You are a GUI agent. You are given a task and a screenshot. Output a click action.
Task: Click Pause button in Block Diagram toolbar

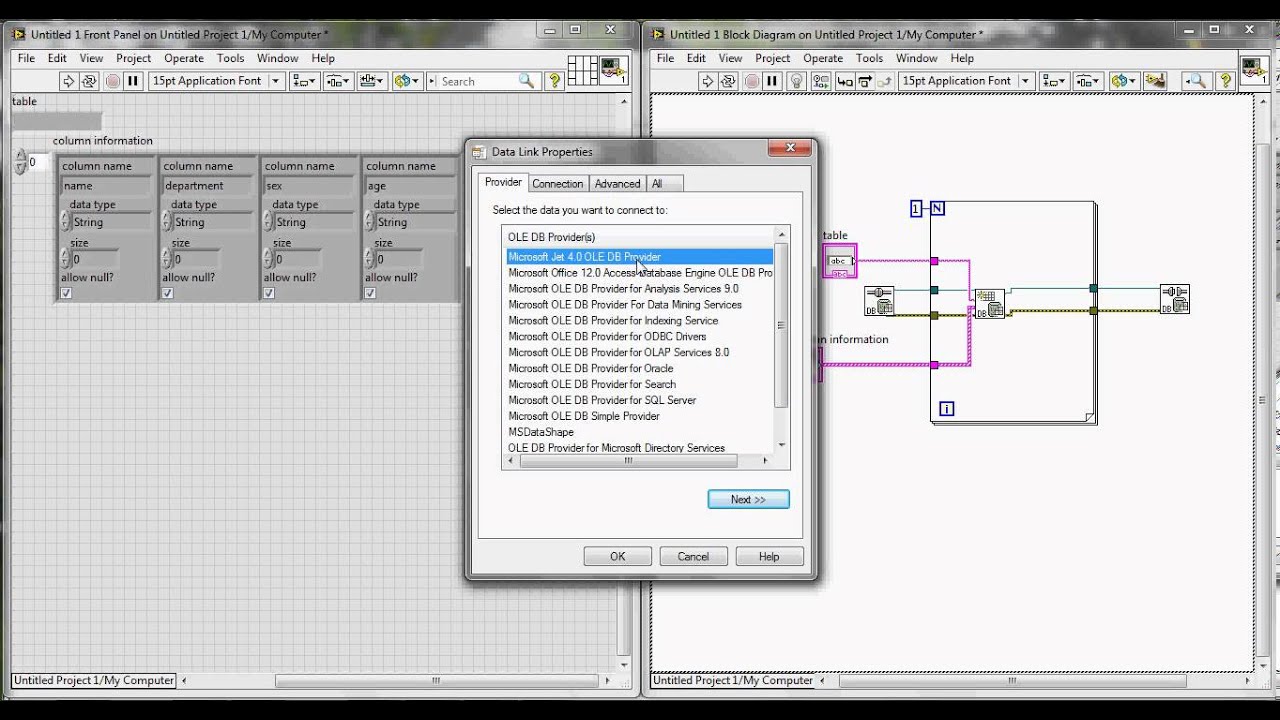coord(772,81)
